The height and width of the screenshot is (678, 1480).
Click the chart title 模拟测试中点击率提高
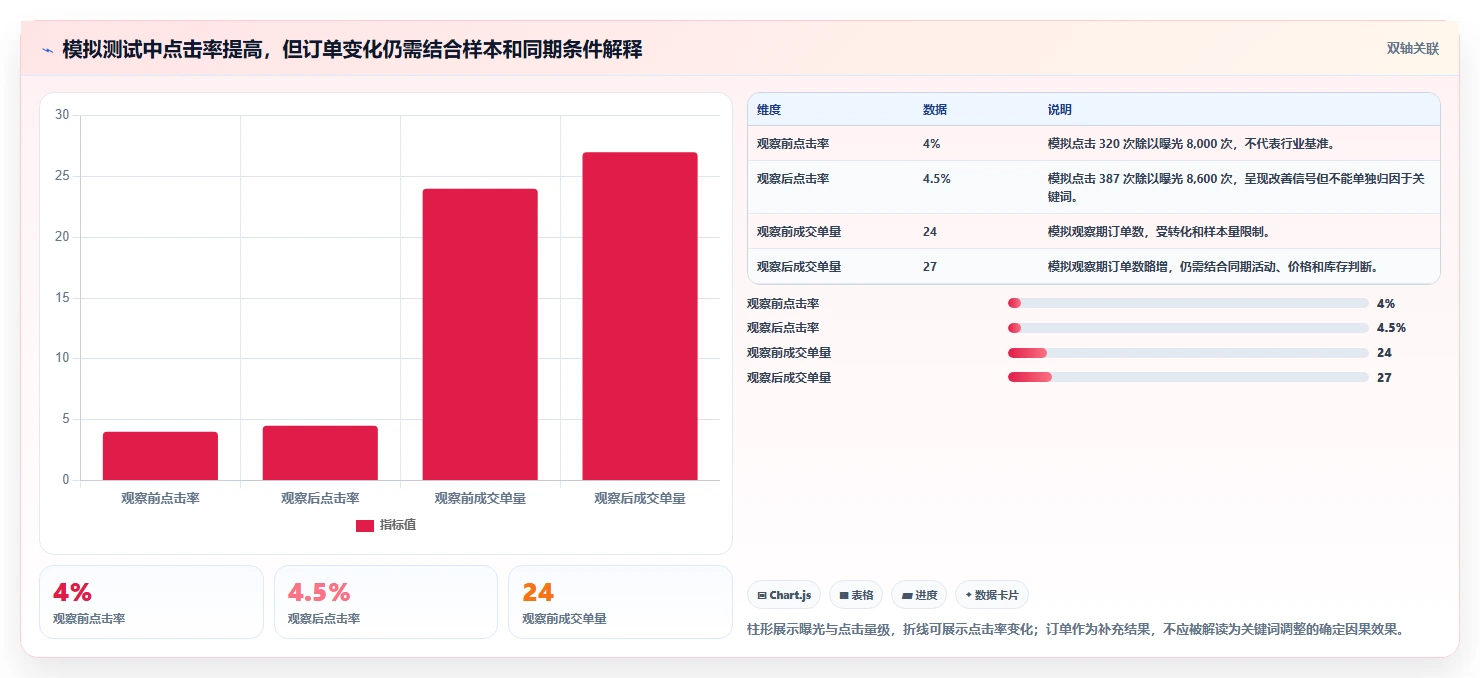tap(352, 50)
